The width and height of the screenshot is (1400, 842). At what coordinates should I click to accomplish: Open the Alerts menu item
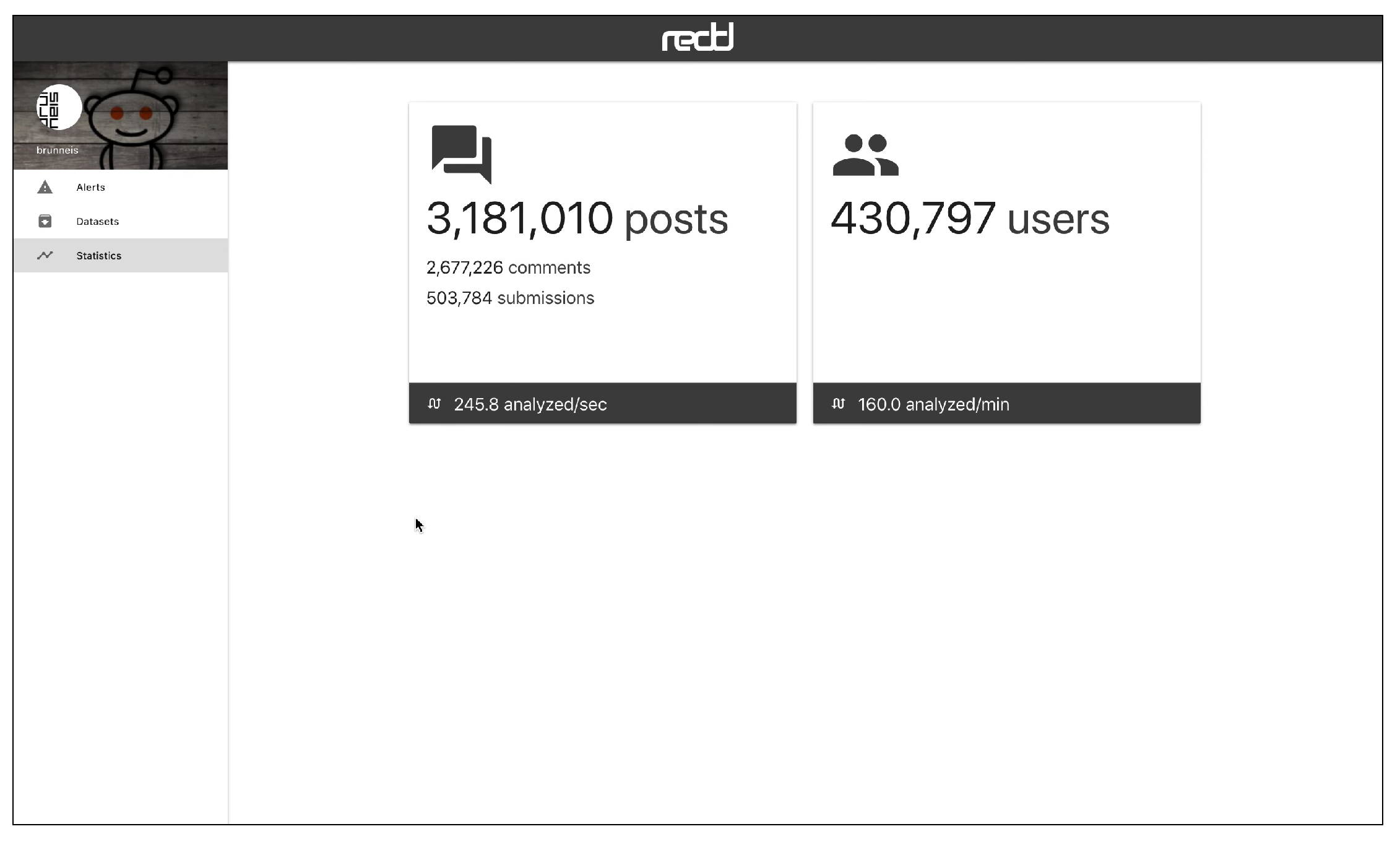[90, 187]
